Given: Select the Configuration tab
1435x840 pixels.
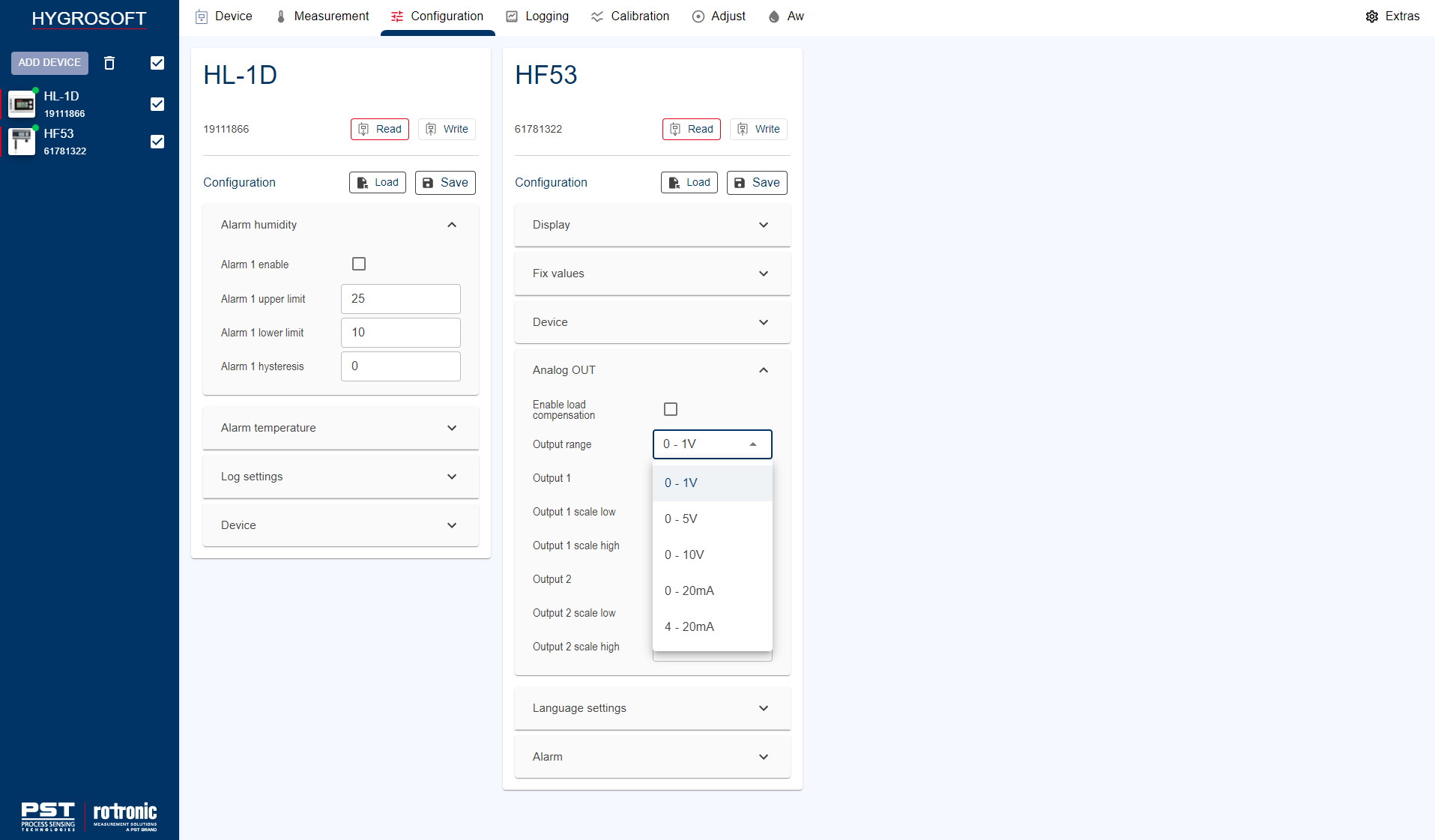Looking at the screenshot, I should [x=438, y=16].
